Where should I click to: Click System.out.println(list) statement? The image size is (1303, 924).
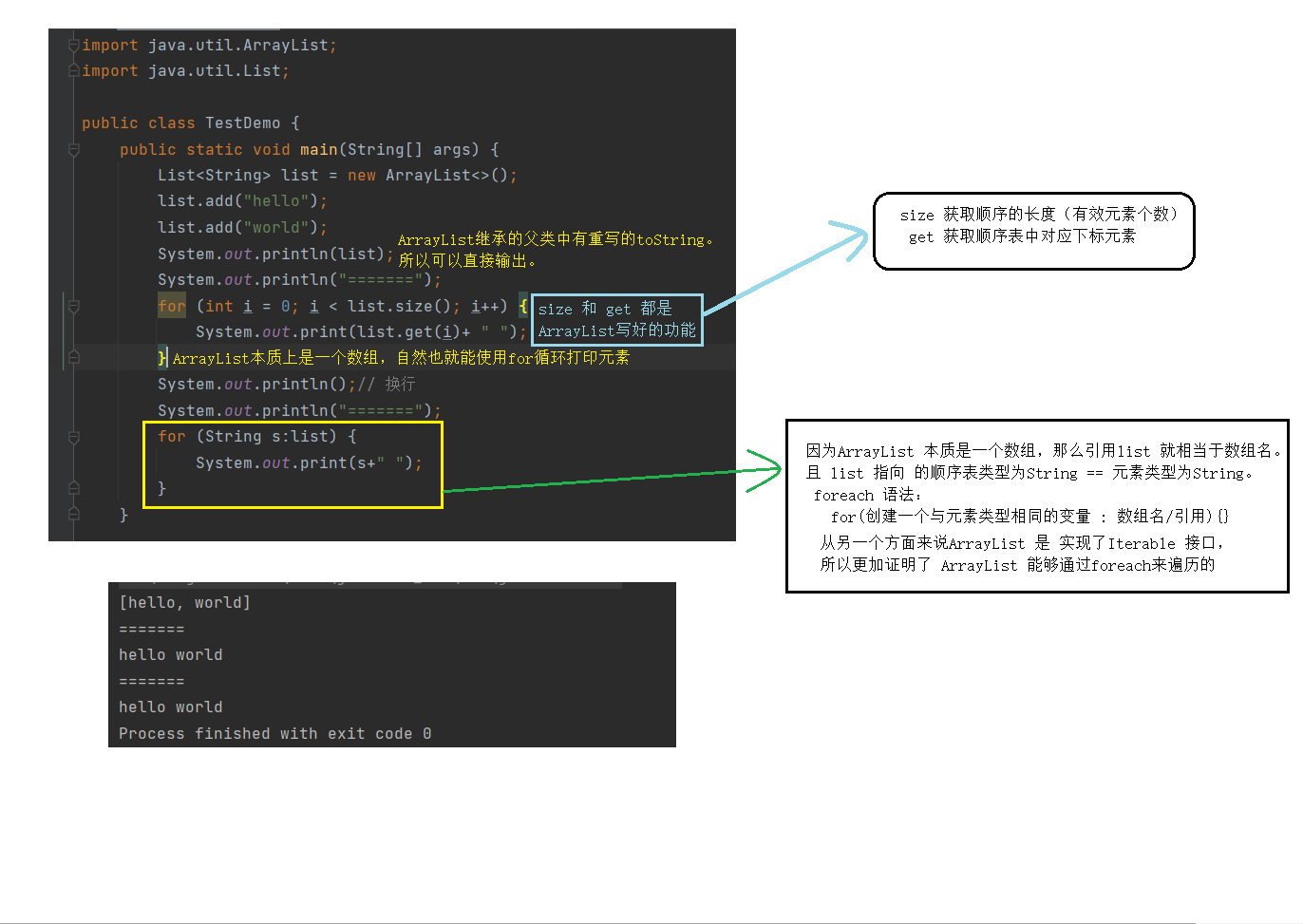click(x=275, y=255)
